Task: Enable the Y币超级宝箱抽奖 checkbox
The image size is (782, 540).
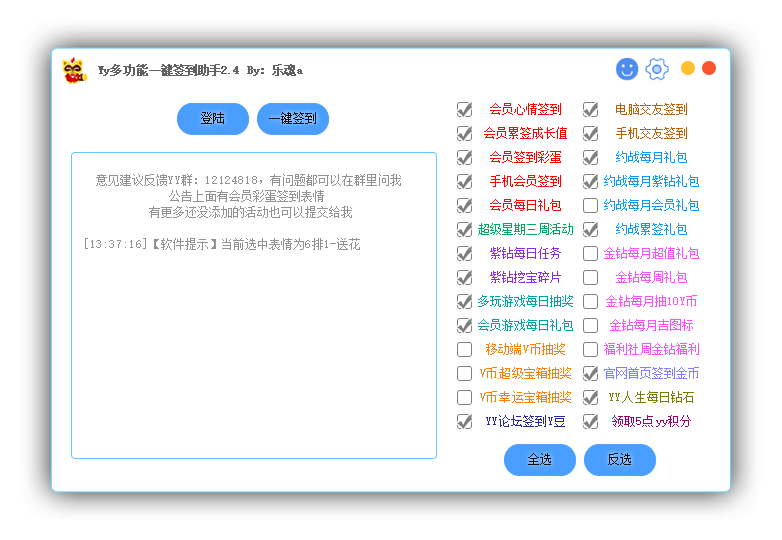Action: (x=465, y=373)
